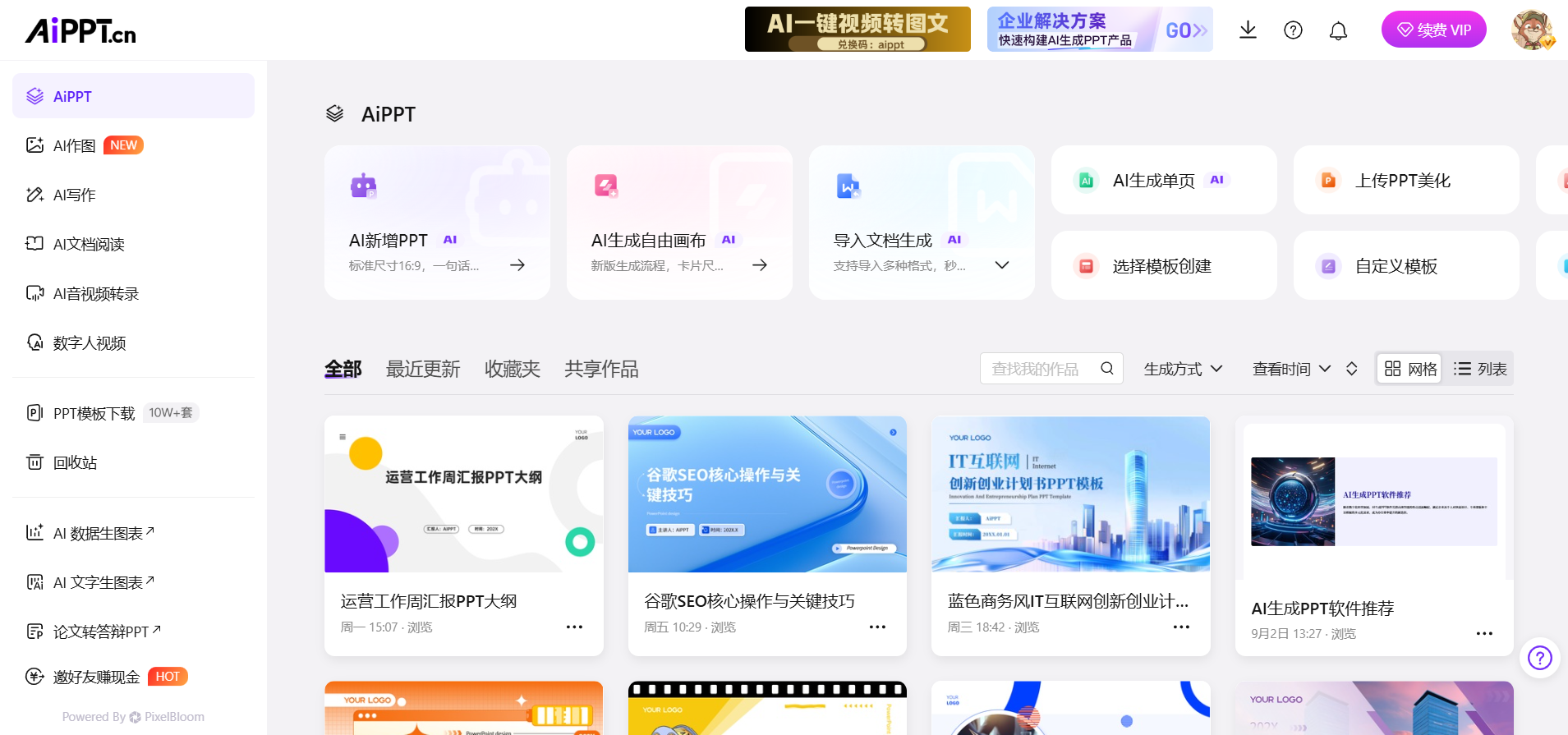The width and height of the screenshot is (1568, 735).
Task: Toggle the sort order arrows icon
Action: point(1351,369)
